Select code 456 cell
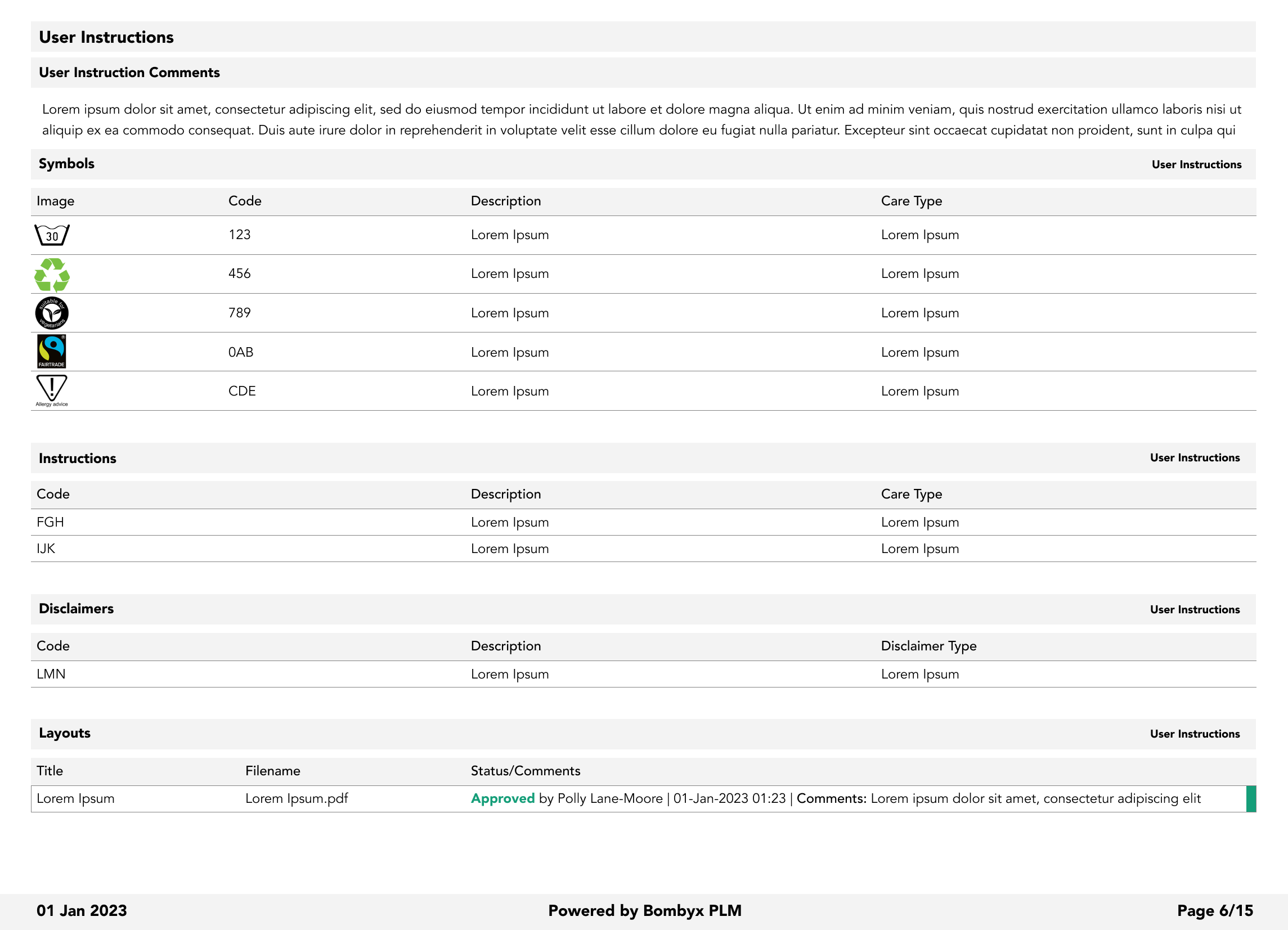The width and height of the screenshot is (1288, 930). tap(240, 273)
